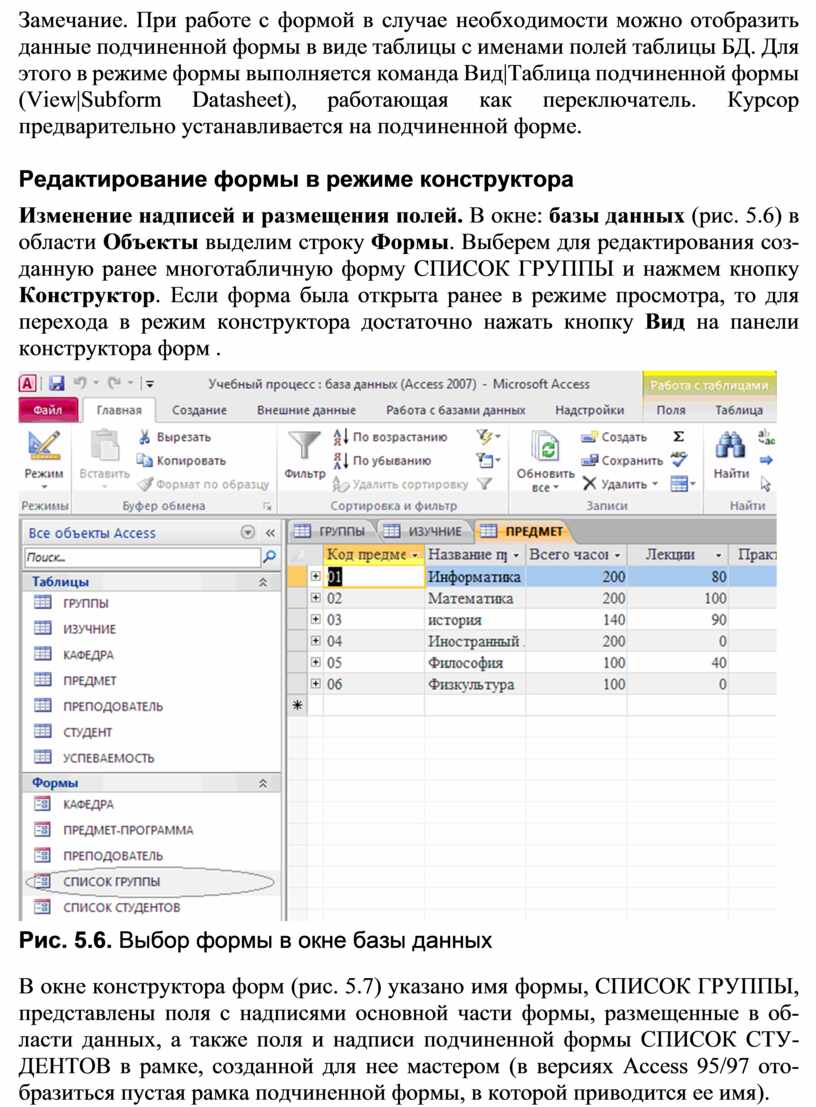This screenshot has width=816, height=1107.
Task: Click the Фильтр funnel icon
Action: 304,446
